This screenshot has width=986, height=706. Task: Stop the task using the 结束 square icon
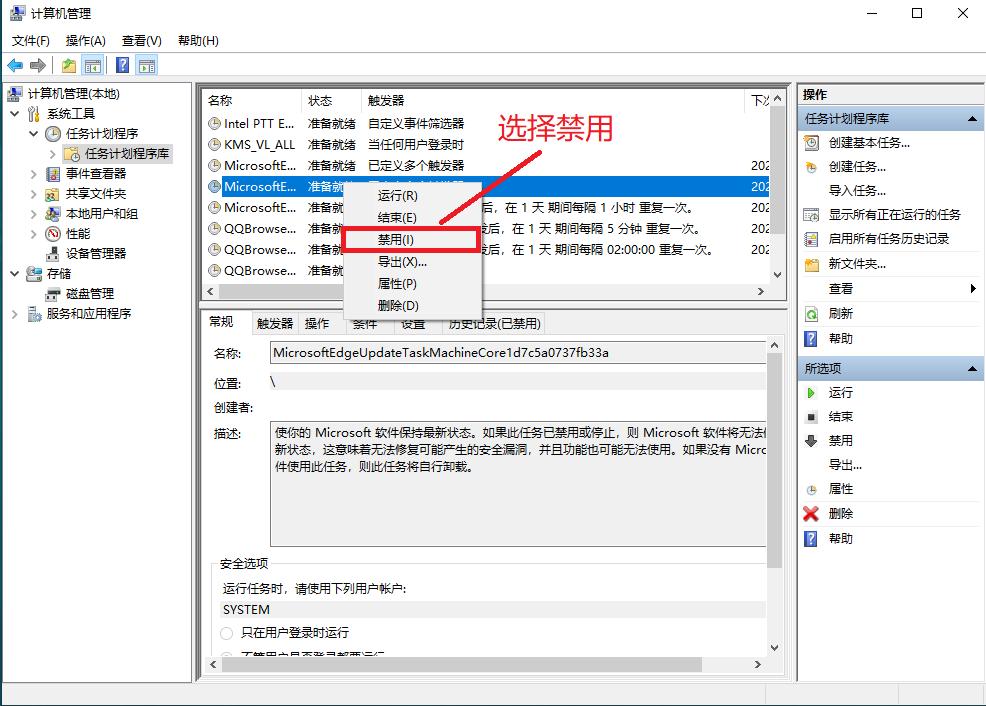tap(812, 416)
